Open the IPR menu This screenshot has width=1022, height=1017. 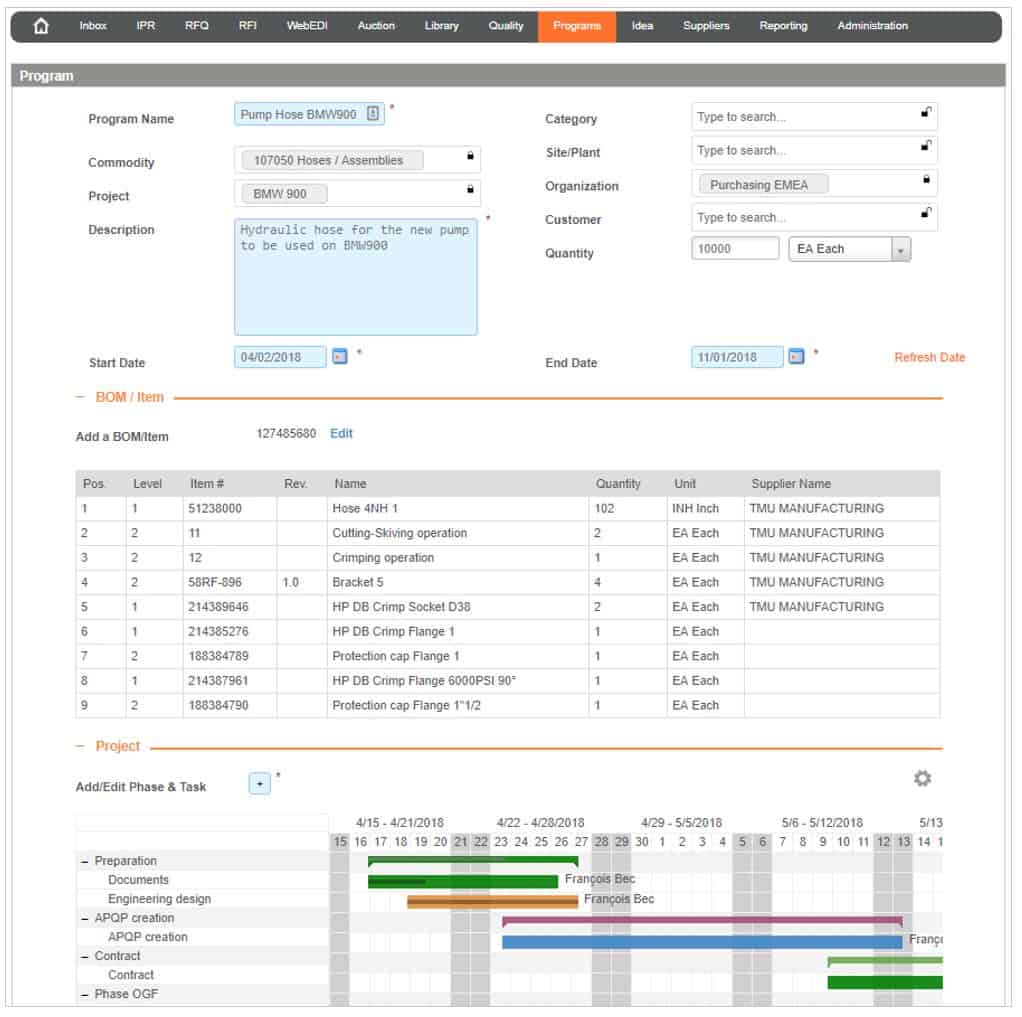[147, 26]
